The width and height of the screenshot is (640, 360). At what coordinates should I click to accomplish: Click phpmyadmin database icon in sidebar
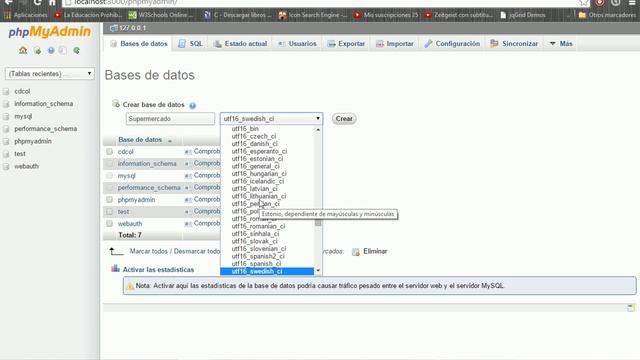[x=6, y=142]
